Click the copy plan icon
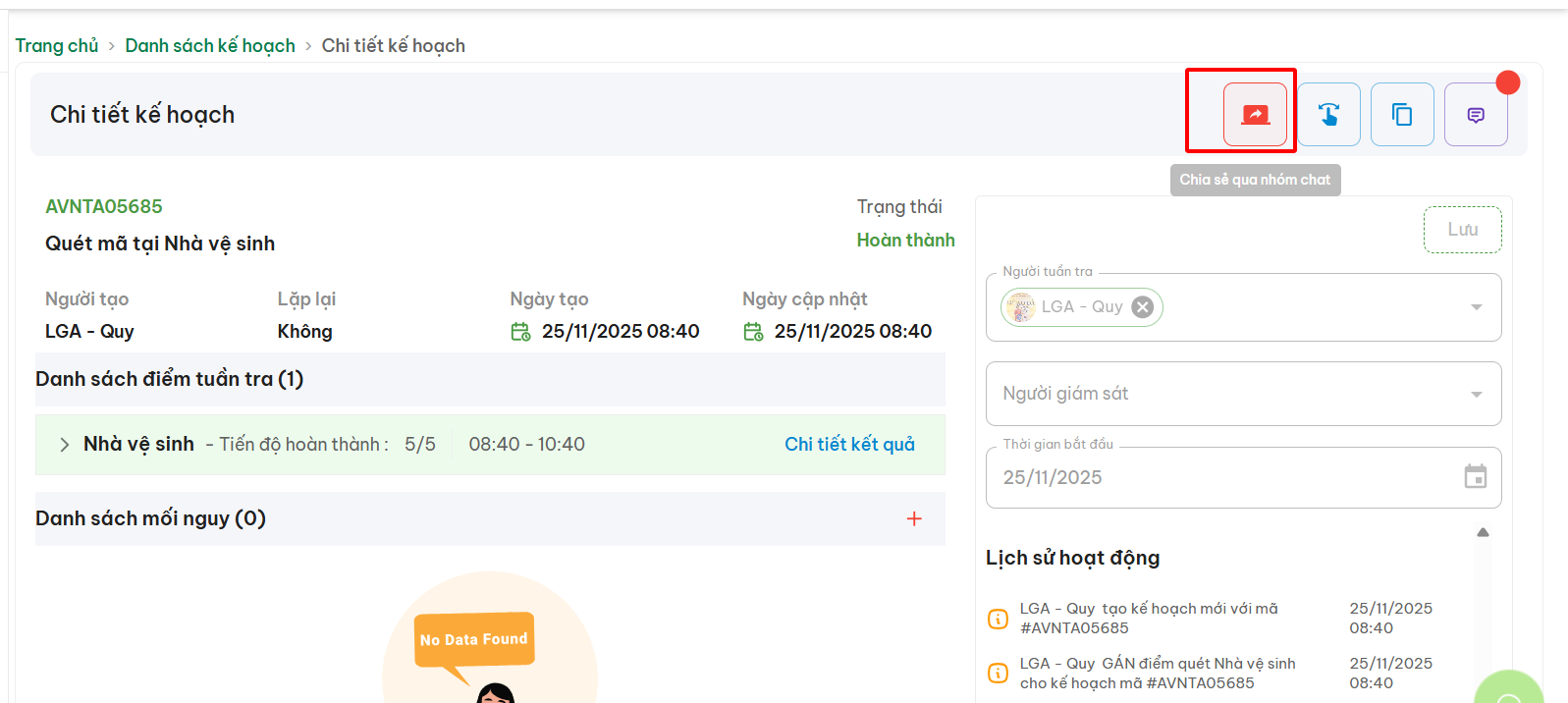Image resolution: width=1568 pixels, height=703 pixels. (x=1402, y=115)
